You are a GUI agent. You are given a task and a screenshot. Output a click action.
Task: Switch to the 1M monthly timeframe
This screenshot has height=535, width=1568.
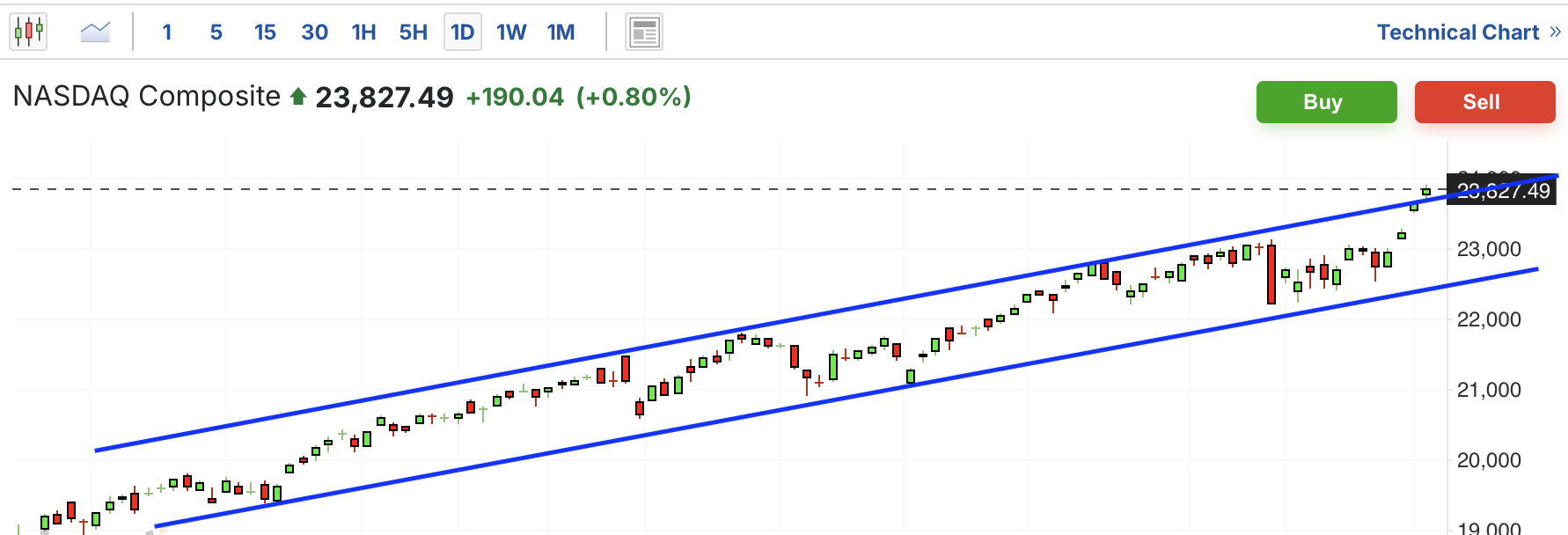(561, 33)
